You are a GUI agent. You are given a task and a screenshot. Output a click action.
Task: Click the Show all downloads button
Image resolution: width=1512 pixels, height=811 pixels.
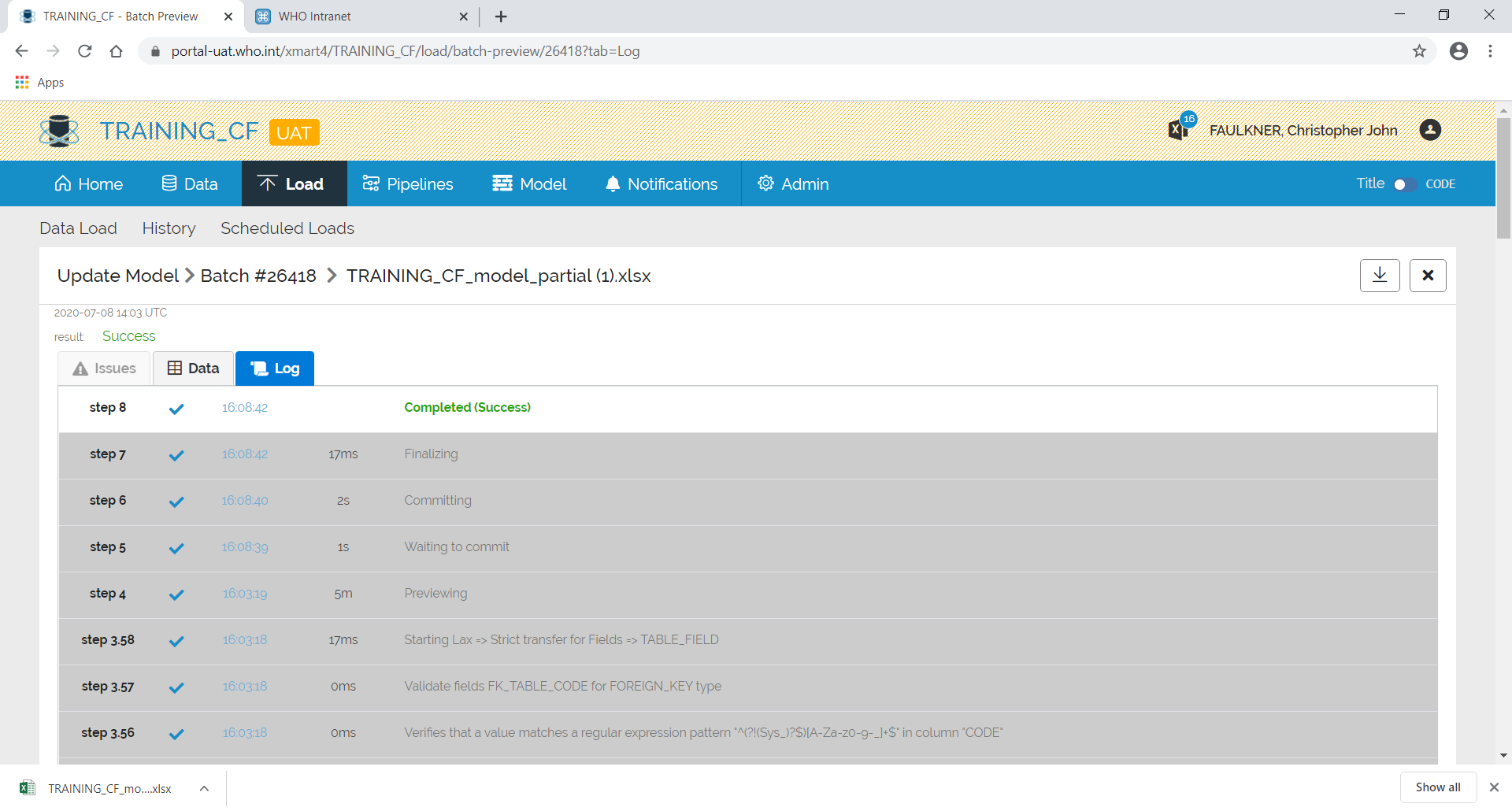click(x=1437, y=787)
